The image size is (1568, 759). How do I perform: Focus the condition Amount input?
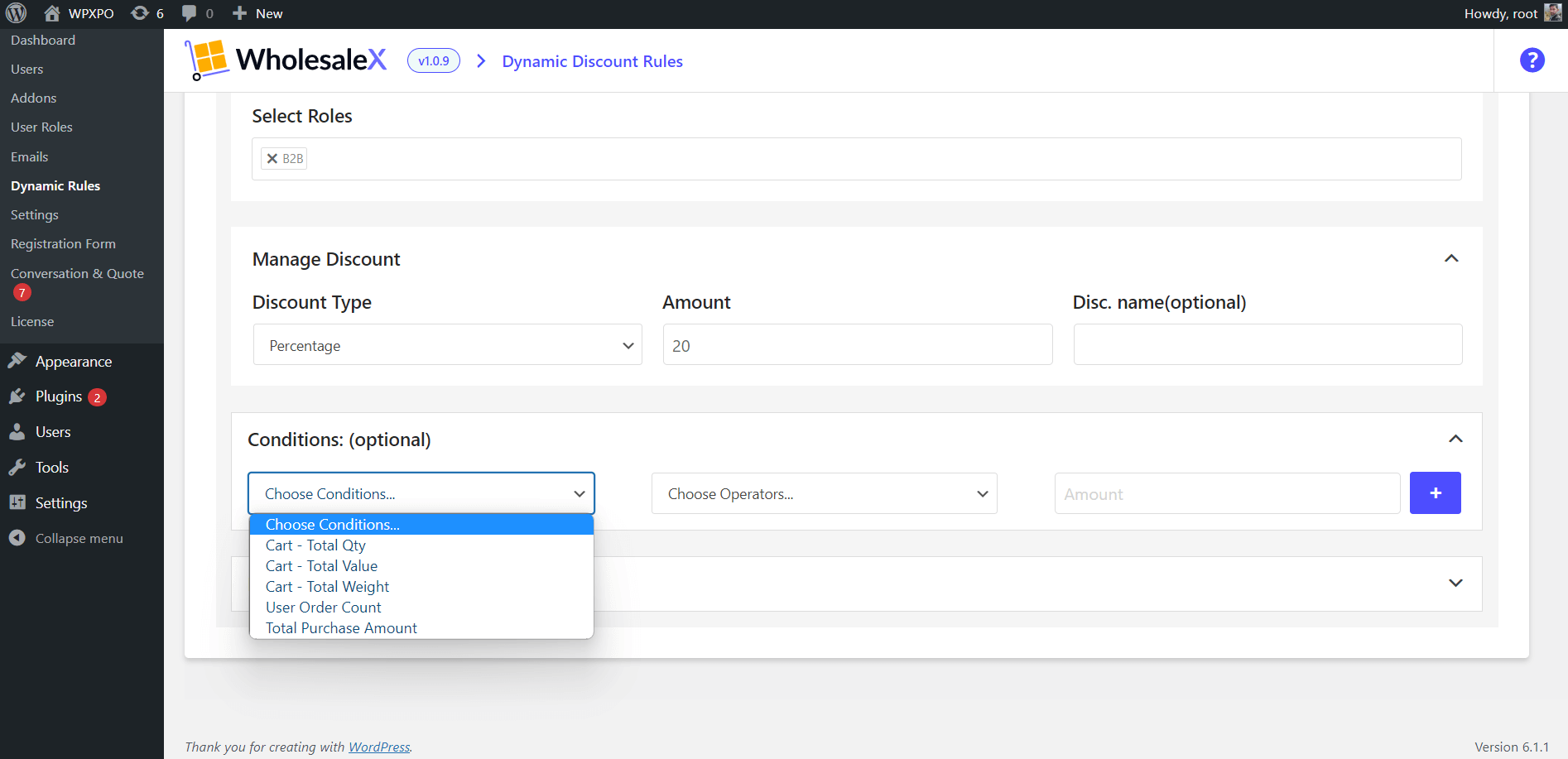click(1227, 493)
